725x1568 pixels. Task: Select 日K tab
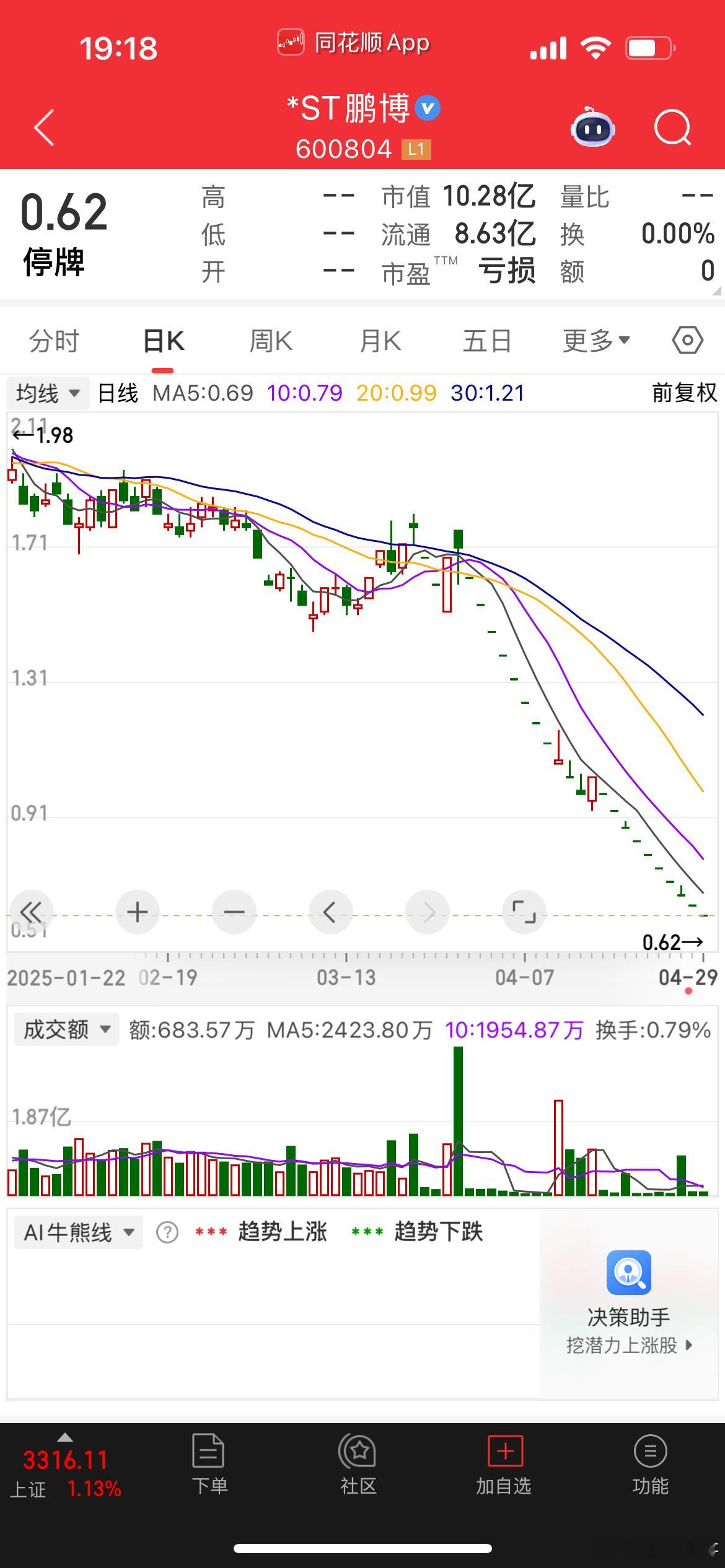163,341
